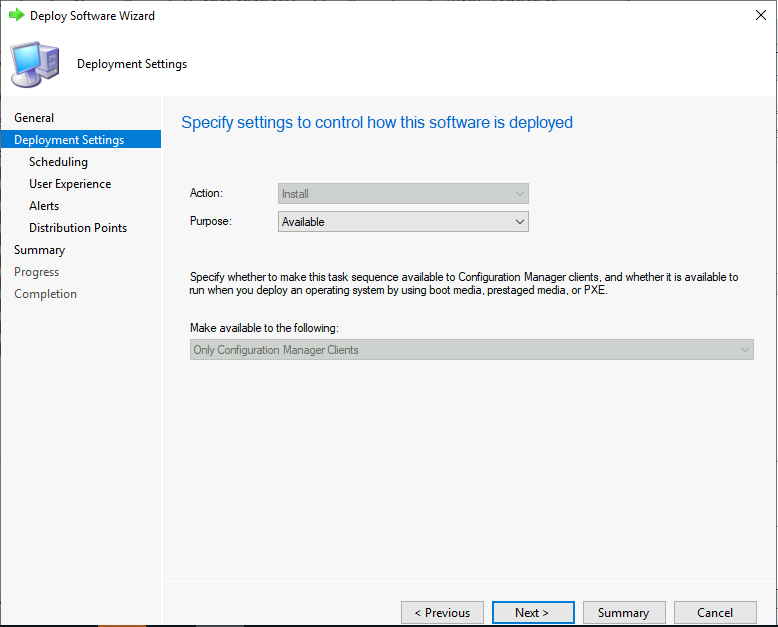Expand the Make available to the following dropdown

tap(471, 350)
